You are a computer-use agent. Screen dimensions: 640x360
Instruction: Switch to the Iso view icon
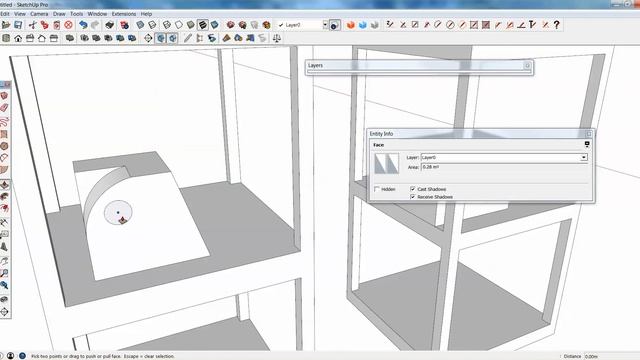pos(6,38)
